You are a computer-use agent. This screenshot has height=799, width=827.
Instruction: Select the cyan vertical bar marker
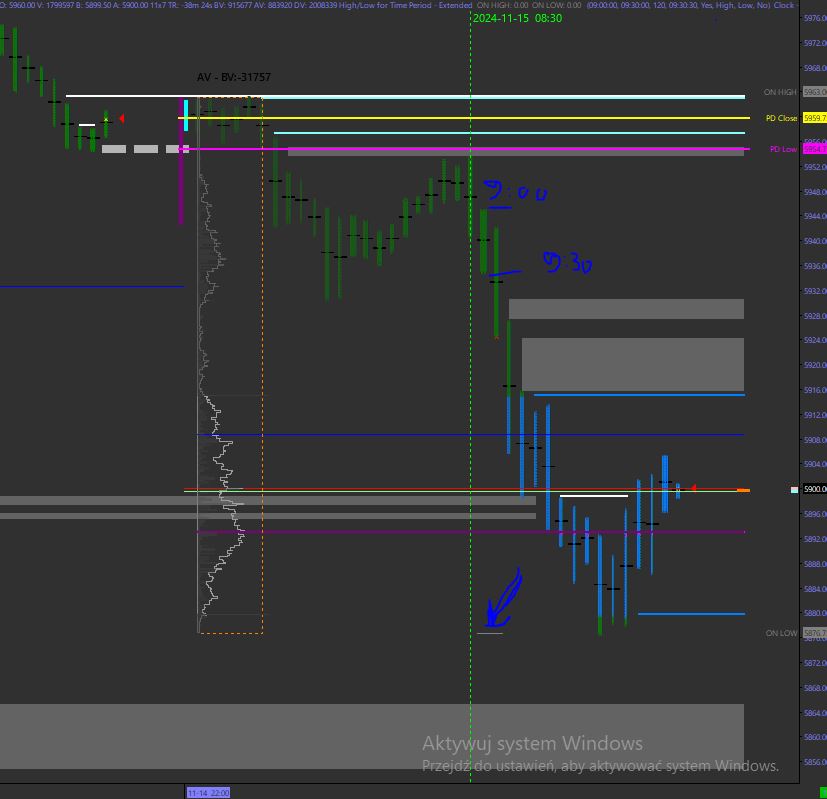[x=186, y=115]
